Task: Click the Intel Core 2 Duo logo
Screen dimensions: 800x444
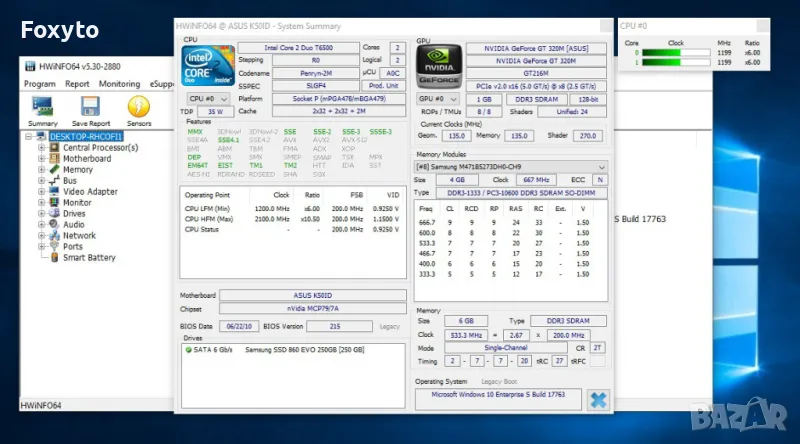Action: [207, 67]
